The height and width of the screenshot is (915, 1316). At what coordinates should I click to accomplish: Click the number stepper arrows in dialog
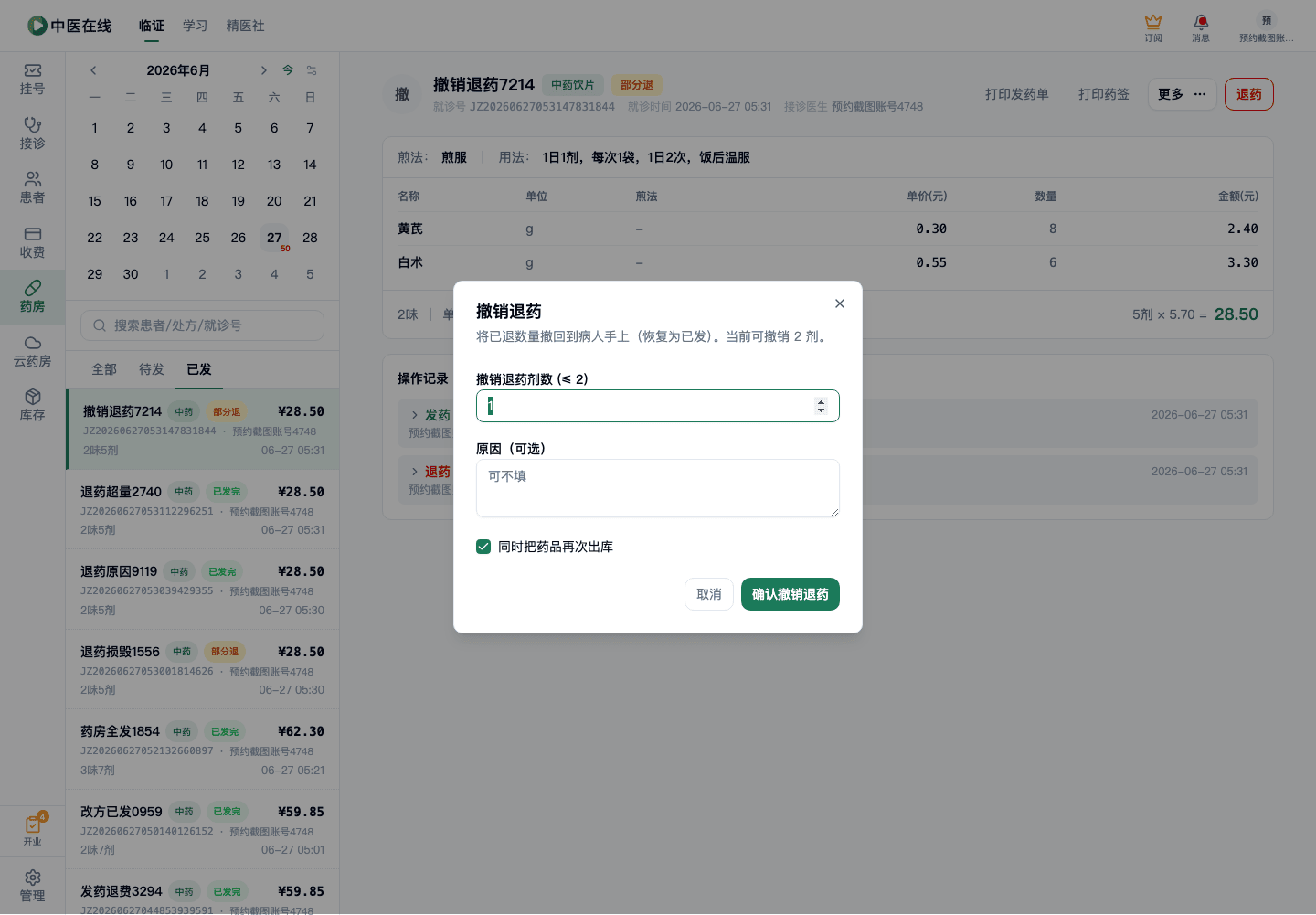821,406
